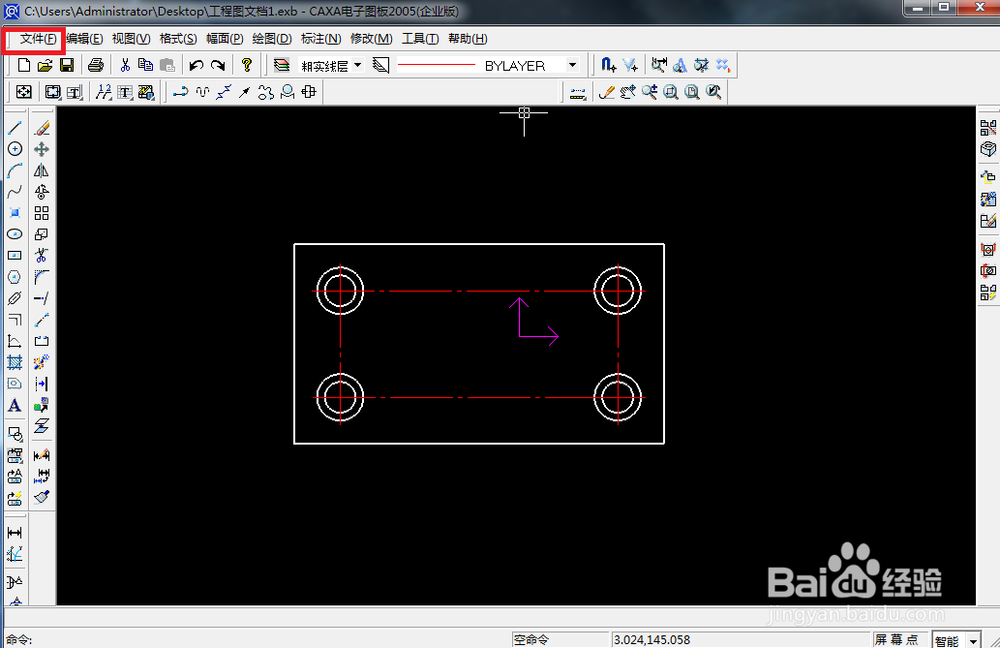Save the drawing with the floppy disk icon
The image size is (1000, 648).
point(66,65)
